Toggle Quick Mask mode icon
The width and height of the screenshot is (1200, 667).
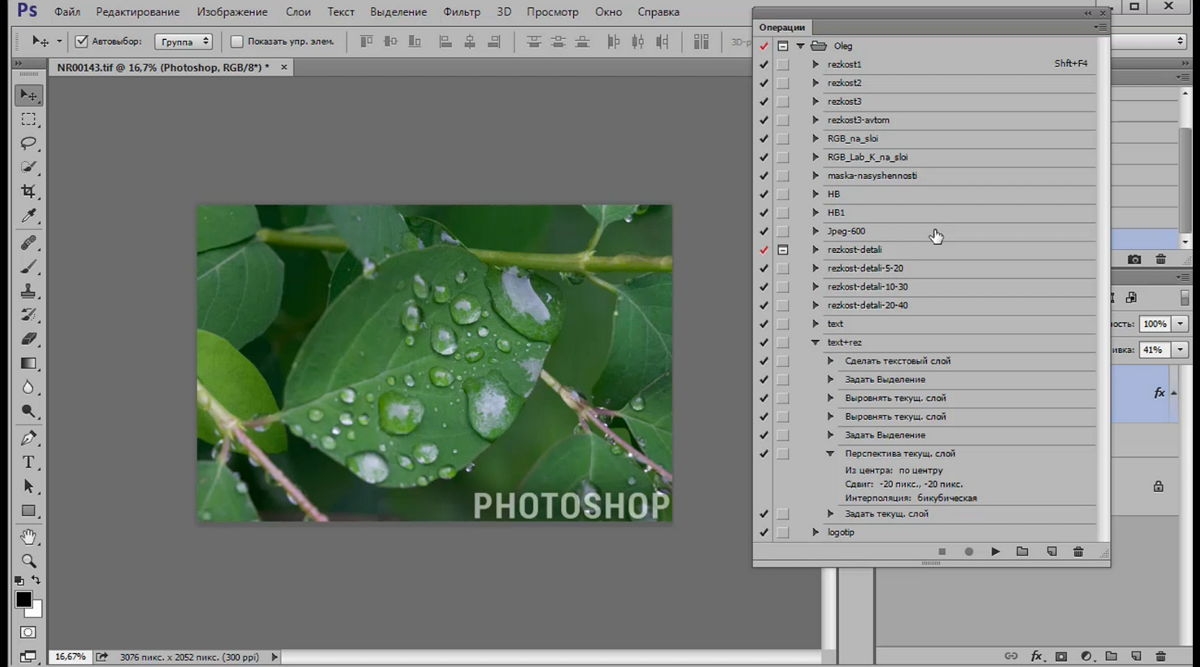(x=28, y=632)
